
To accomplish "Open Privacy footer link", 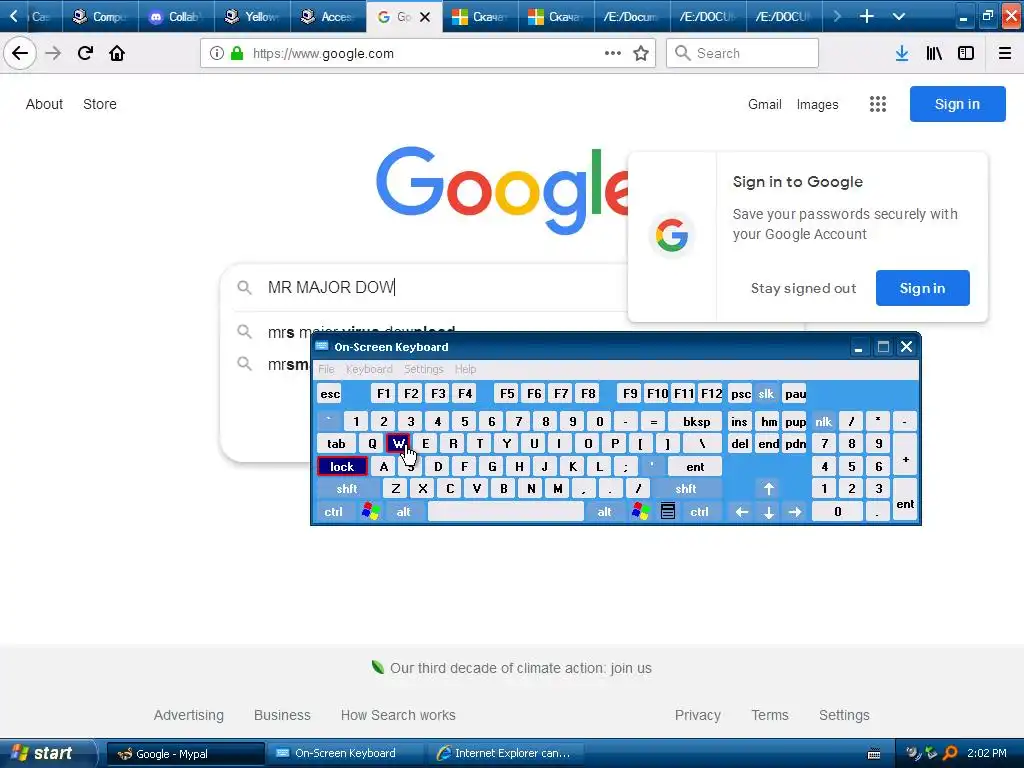I will click(x=697, y=715).
